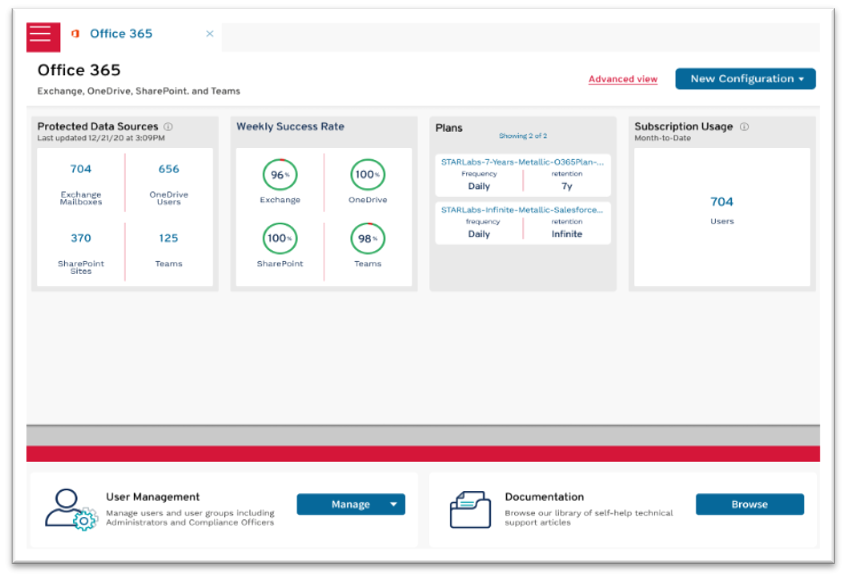Select the Office 365 tab
Image resolution: width=847 pixels, height=579 pixels.
(x=121, y=33)
